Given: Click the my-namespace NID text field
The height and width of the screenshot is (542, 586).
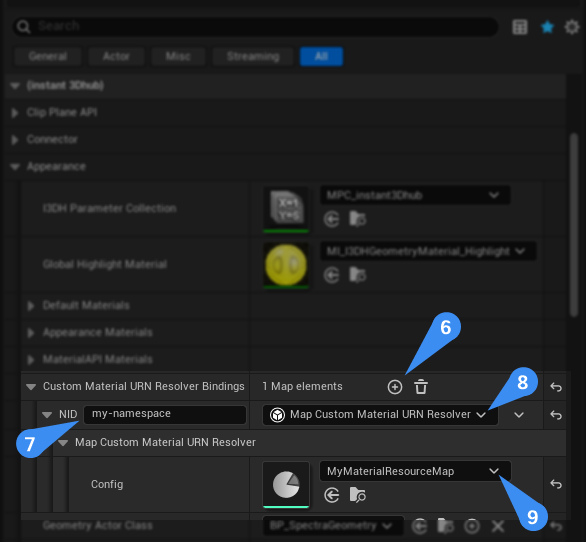Looking at the screenshot, I should (165, 415).
